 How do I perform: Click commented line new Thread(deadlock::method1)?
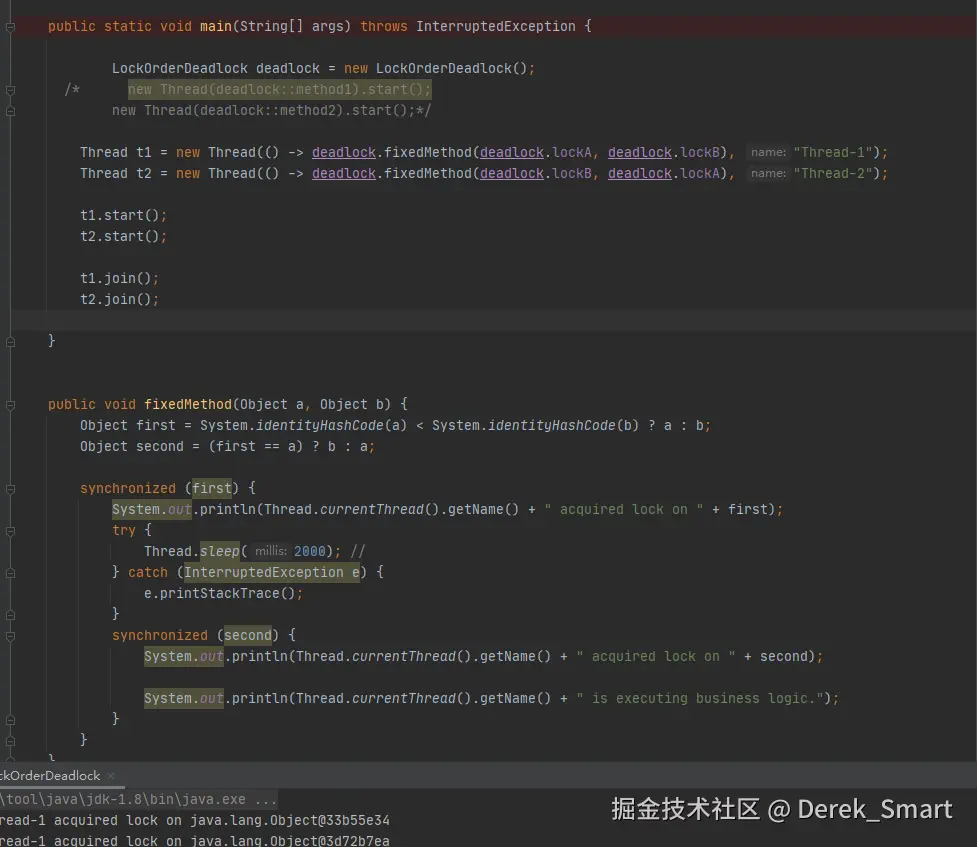point(279,89)
